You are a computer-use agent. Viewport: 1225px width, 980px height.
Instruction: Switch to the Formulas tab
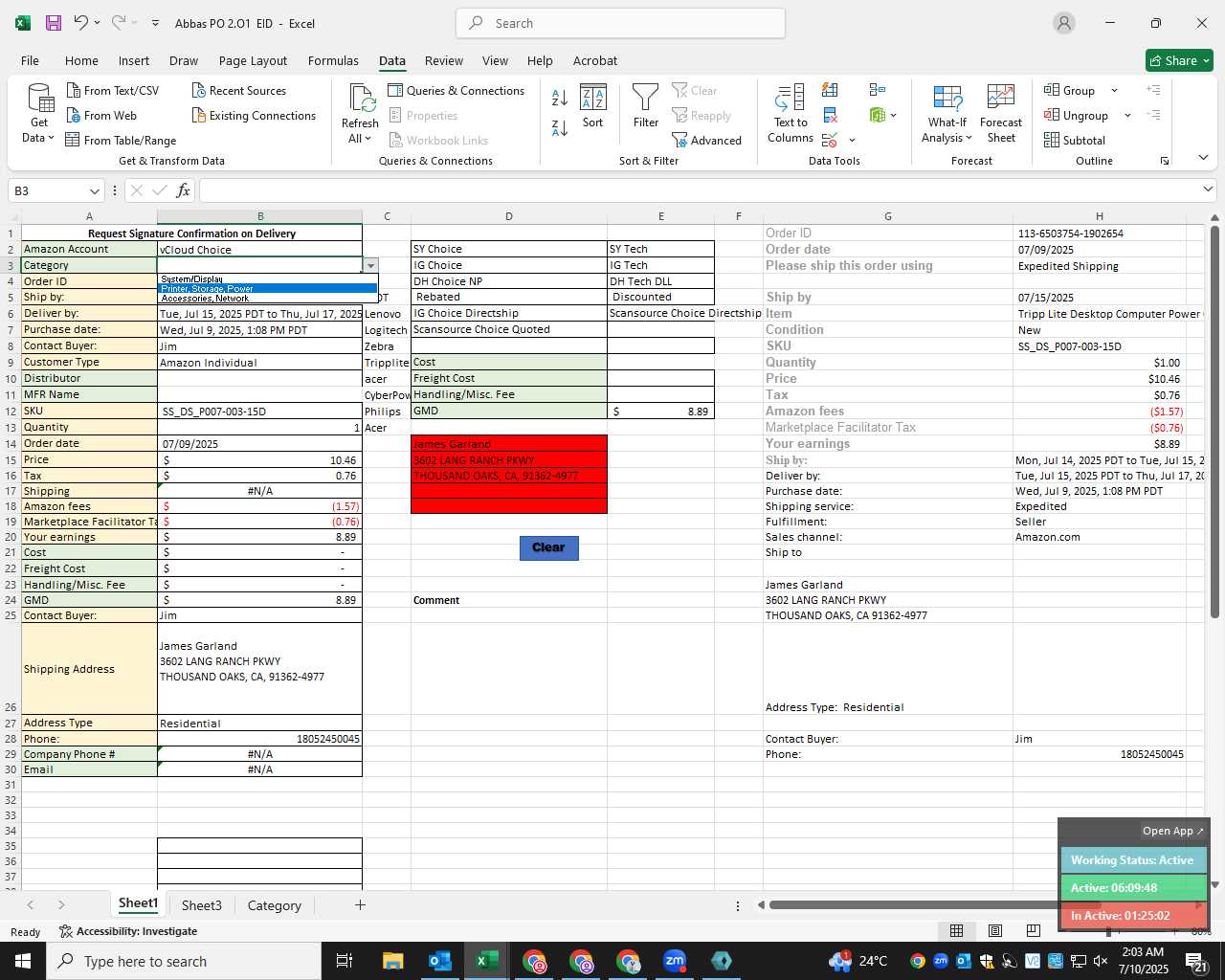coord(333,60)
